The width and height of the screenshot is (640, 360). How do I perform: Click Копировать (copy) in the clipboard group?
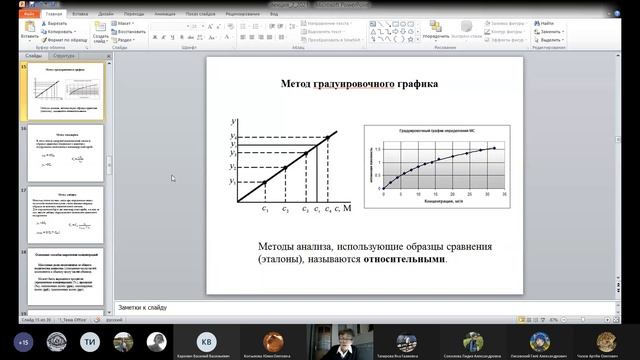click(x=58, y=31)
